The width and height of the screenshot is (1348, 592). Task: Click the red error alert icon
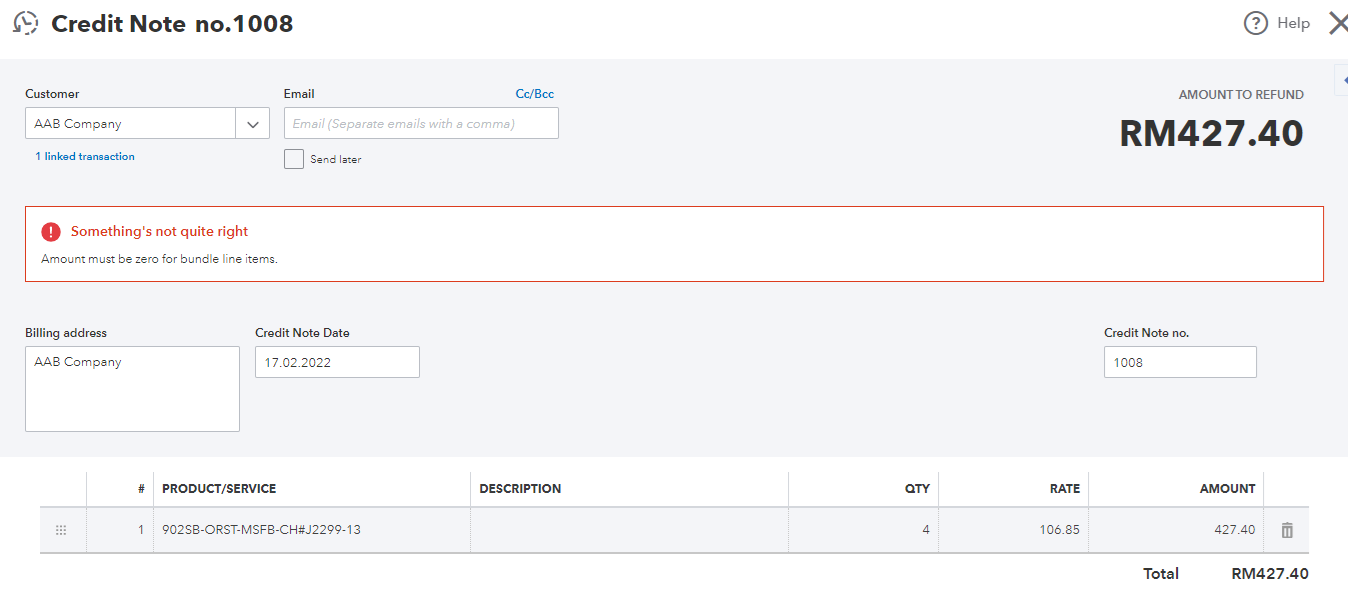(51, 232)
